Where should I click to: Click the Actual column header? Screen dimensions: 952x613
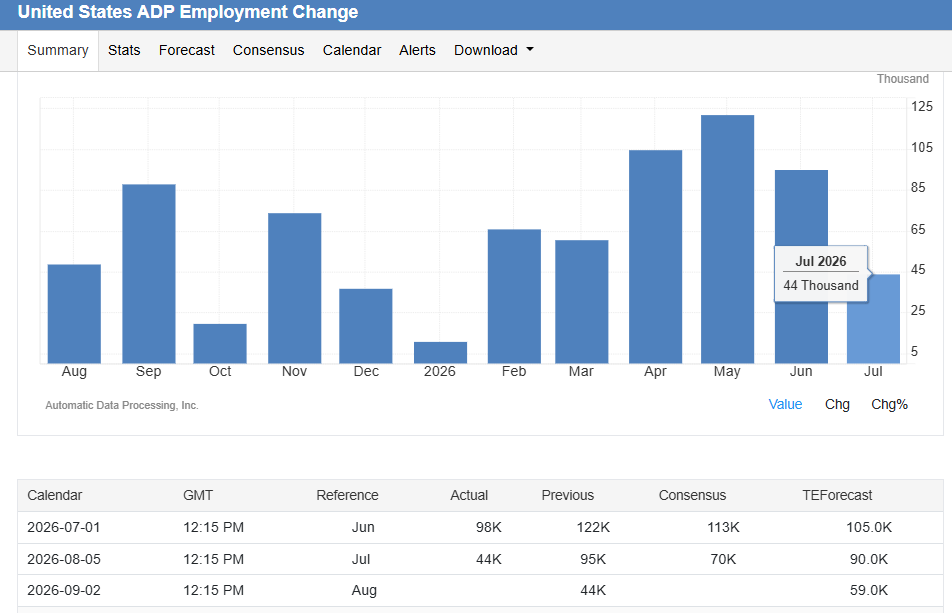click(x=469, y=495)
